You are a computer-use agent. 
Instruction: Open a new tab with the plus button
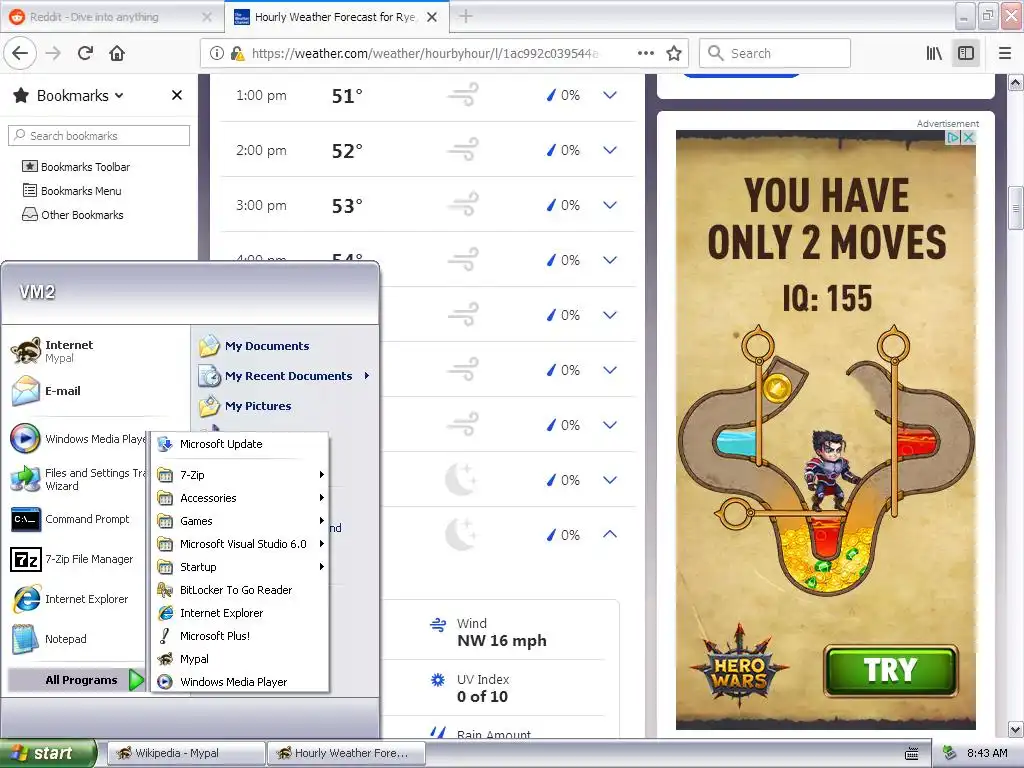[x=466, y=16]
